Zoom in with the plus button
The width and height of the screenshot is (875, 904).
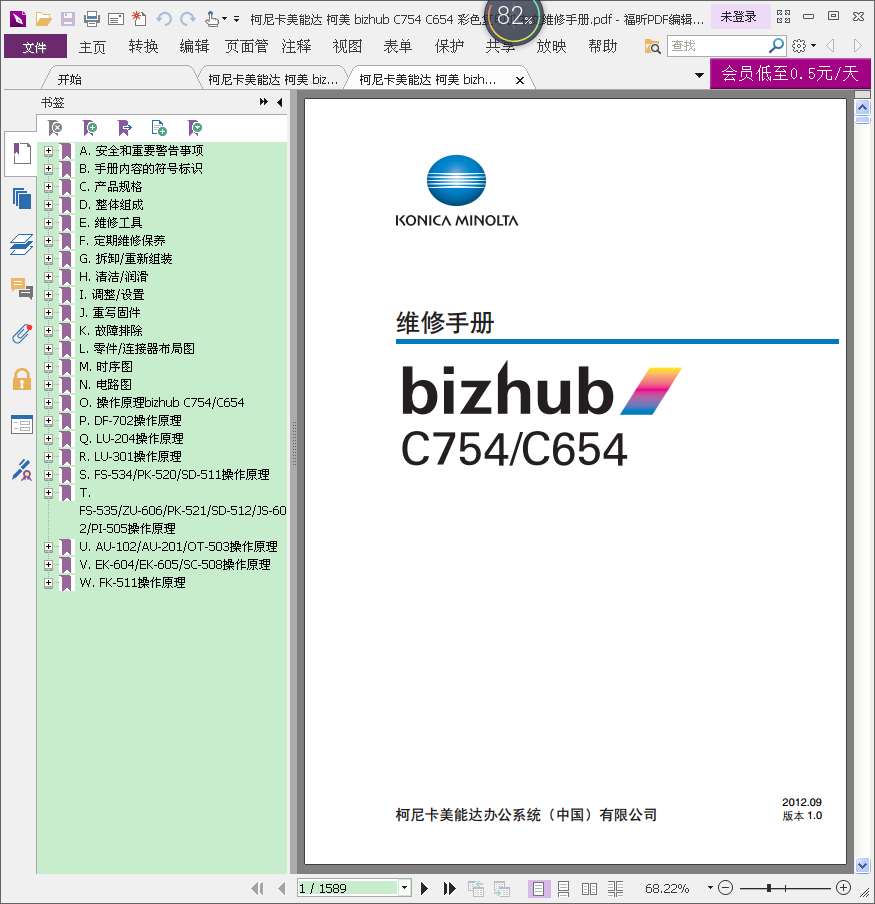point(843,888)
